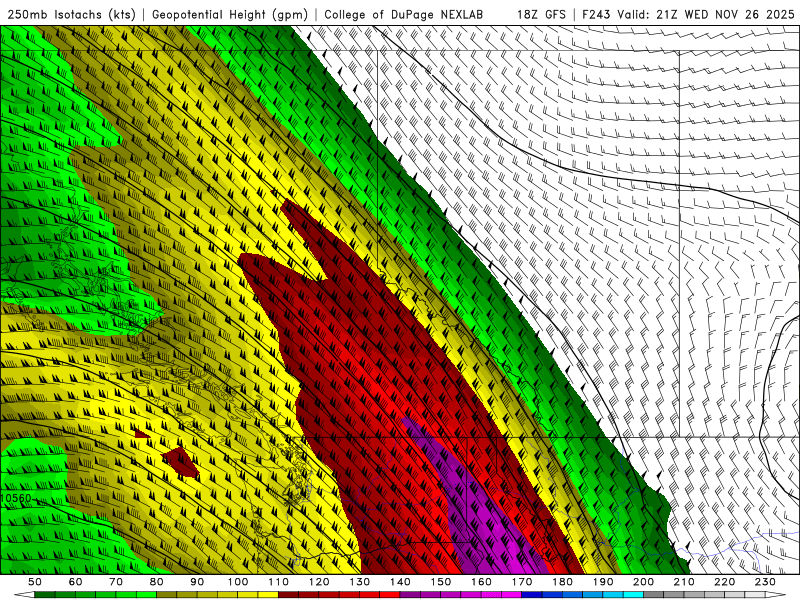
Task: Click the dark blue color bar segment under 170
Action: pos(532,595)
